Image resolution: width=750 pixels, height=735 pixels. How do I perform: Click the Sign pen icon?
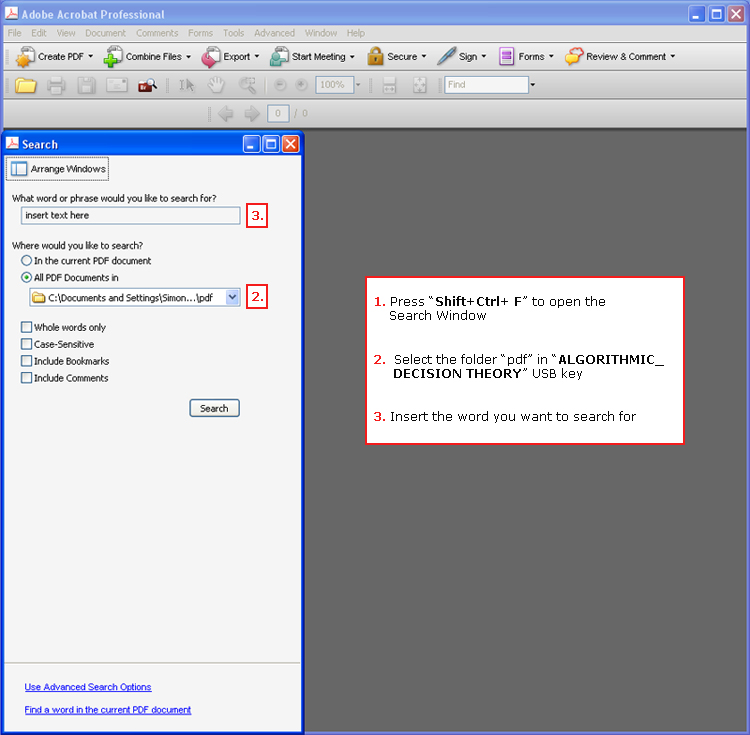coord(446,56)
